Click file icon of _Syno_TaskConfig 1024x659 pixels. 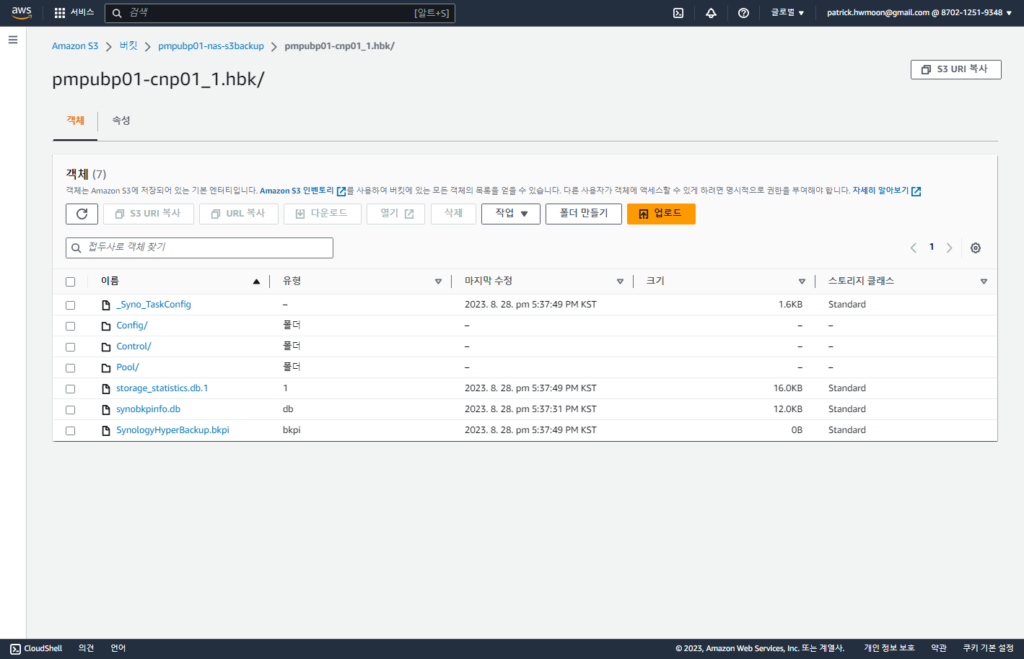[x=106, y=305]
